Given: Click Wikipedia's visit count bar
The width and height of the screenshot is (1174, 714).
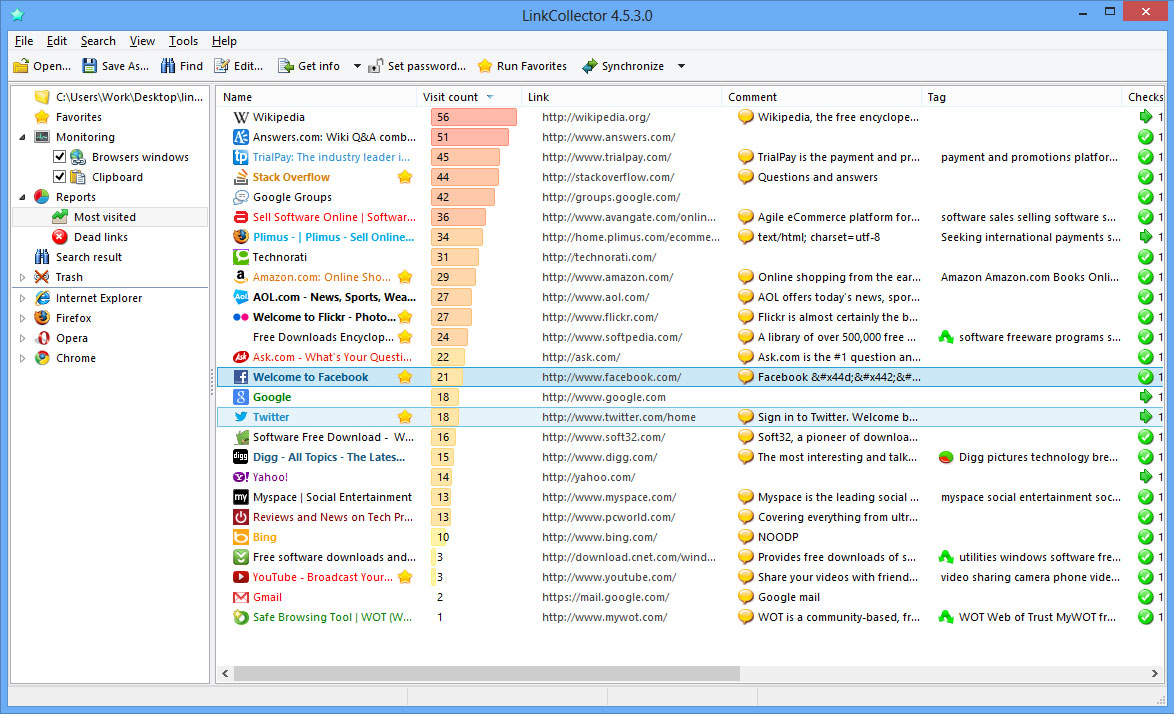Looking at the screenshot, I should tap(476, 117).
